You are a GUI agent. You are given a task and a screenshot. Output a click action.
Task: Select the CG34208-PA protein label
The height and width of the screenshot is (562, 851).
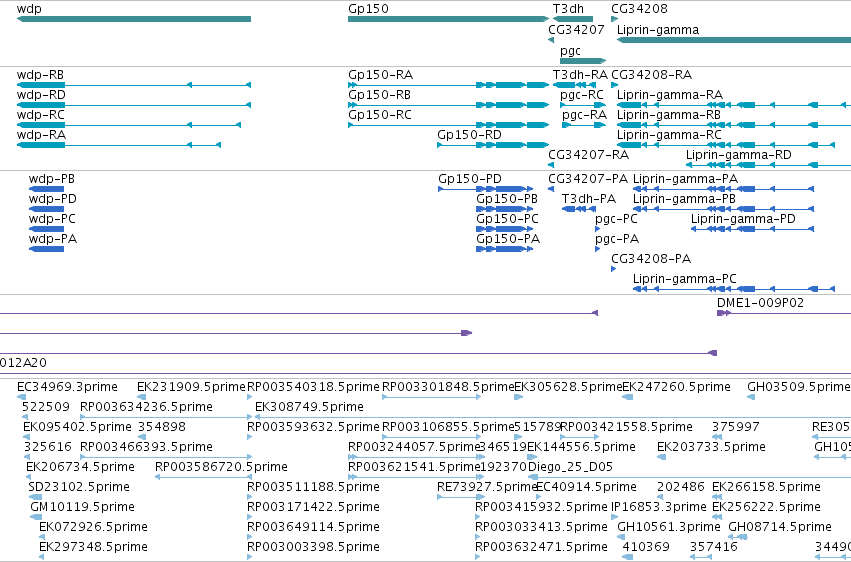pyautogui.click(x=651, y=260)
